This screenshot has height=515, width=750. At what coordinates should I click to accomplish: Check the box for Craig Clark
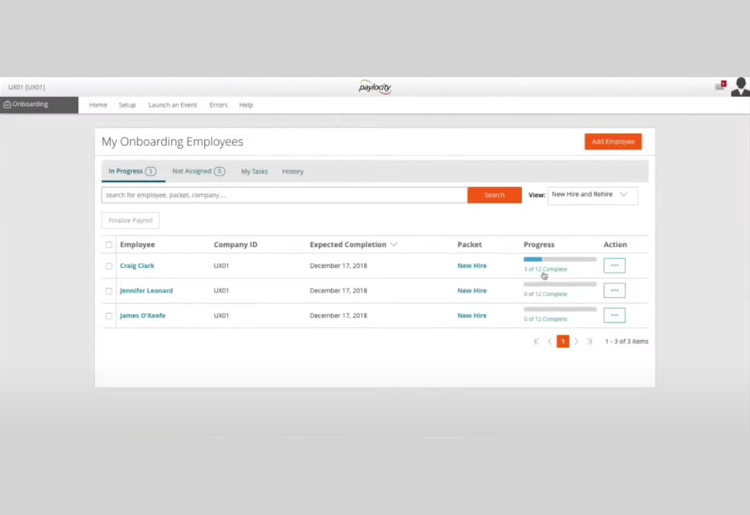pos(109,266)
